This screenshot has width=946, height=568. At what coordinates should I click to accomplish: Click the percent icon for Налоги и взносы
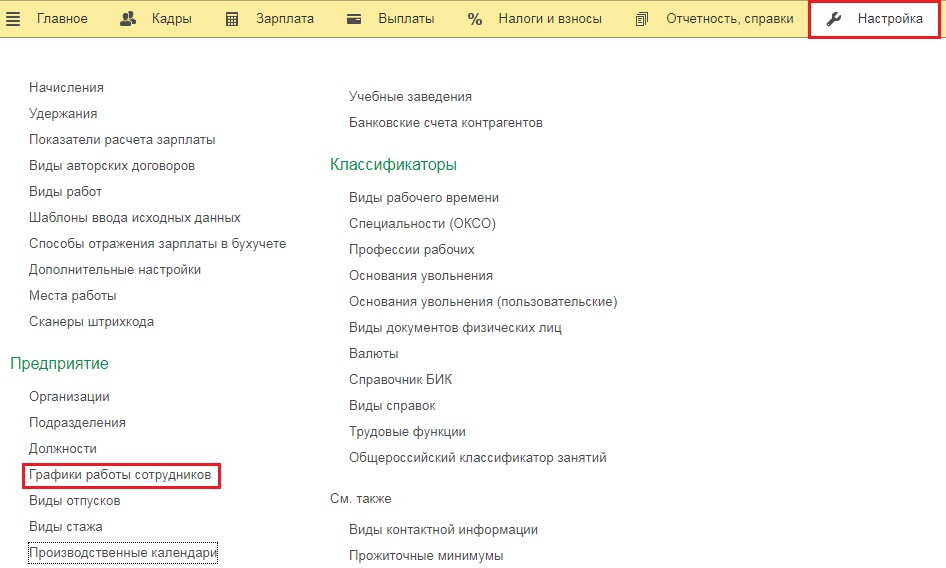click(475, 19)
